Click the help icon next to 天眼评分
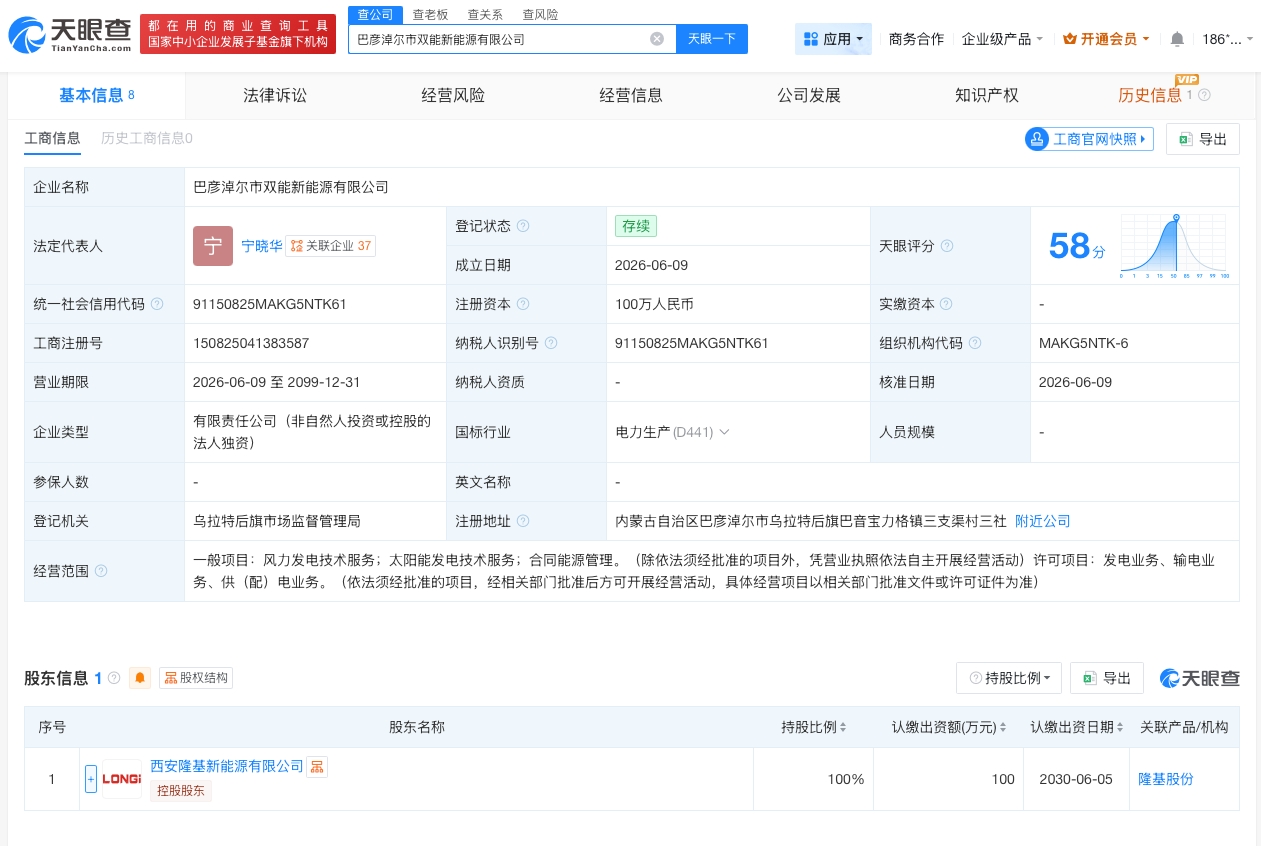 (947, 245)
